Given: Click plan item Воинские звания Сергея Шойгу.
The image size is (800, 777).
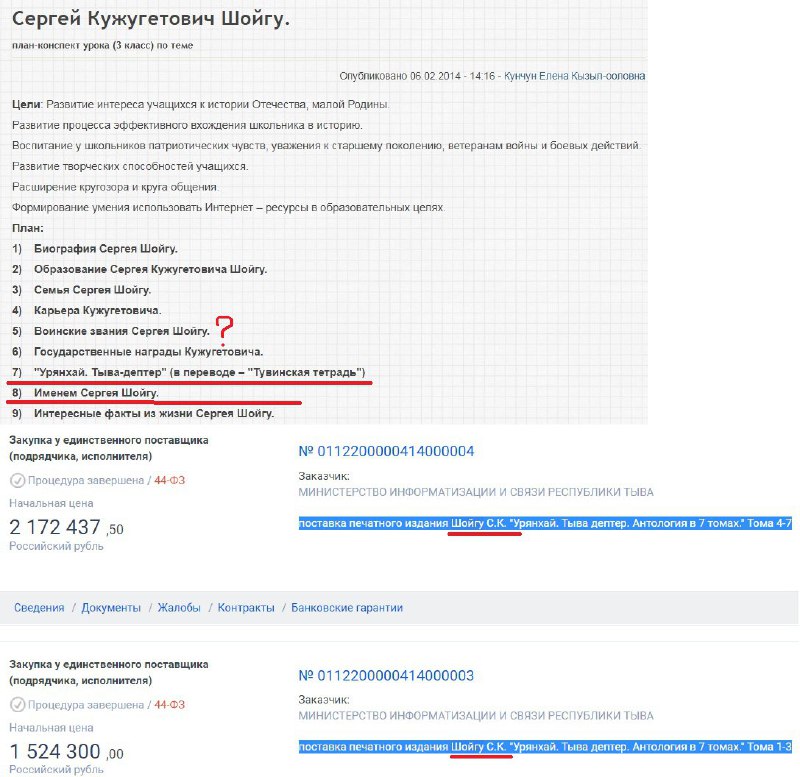Looking at the screenshot, I should point(122,331).
